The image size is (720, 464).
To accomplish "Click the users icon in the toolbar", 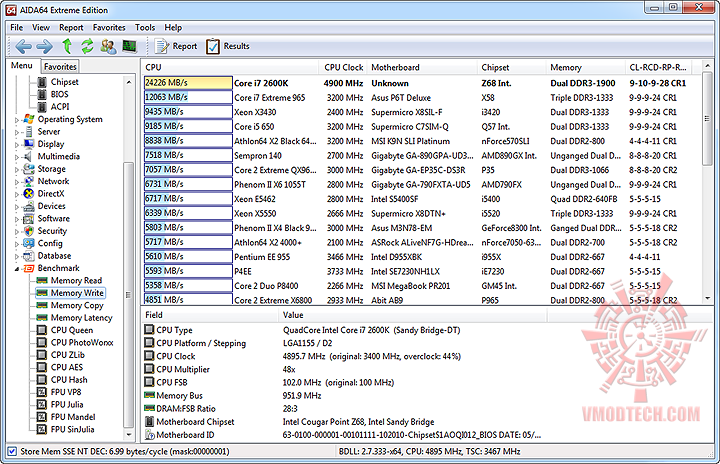I will [108, 46].
